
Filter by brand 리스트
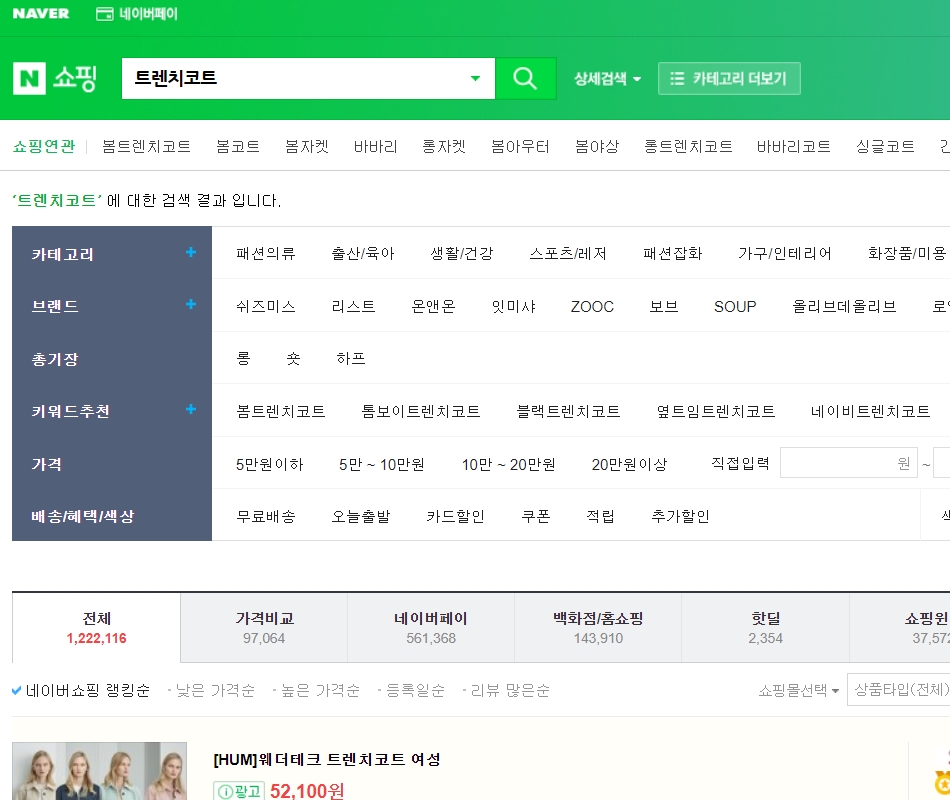(353, 307)
